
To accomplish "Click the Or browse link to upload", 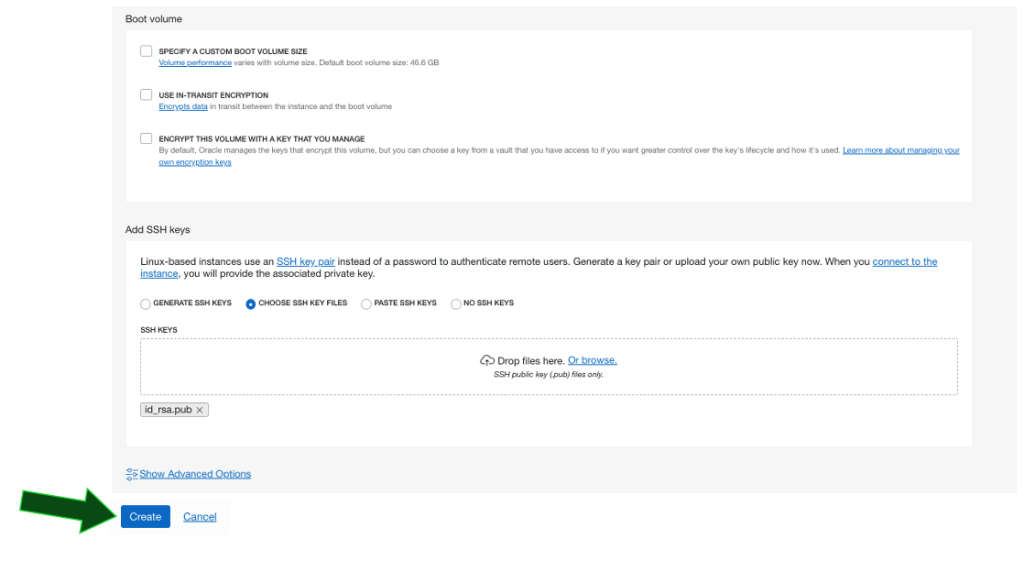I will tap(592, 360).
